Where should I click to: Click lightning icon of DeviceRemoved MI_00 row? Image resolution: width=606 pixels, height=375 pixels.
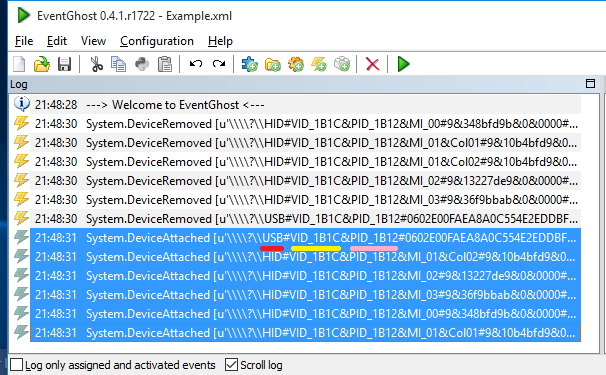(x=21, y=123)
